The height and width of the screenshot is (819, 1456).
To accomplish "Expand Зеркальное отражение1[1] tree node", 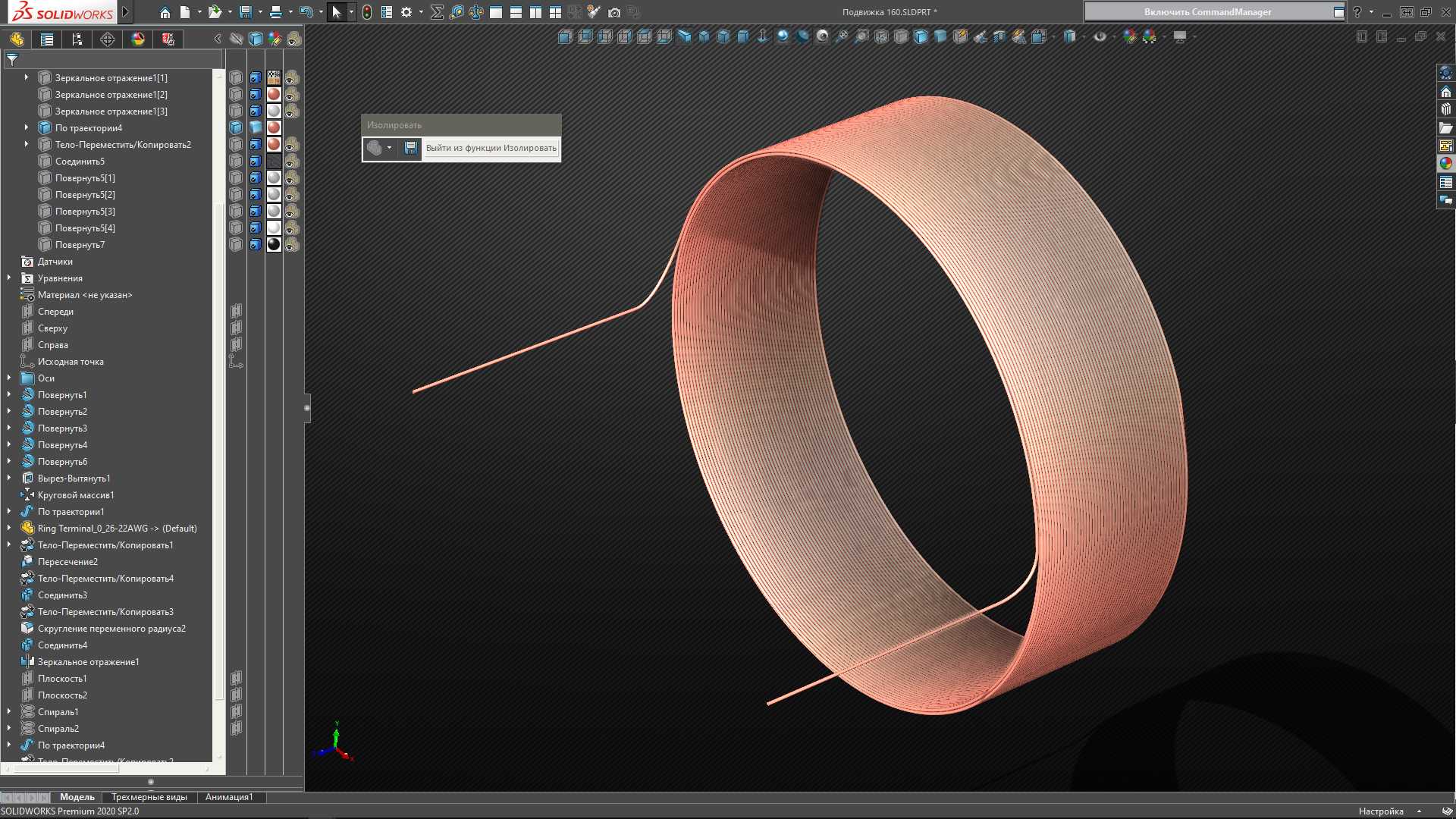I will tap(27, 77).
